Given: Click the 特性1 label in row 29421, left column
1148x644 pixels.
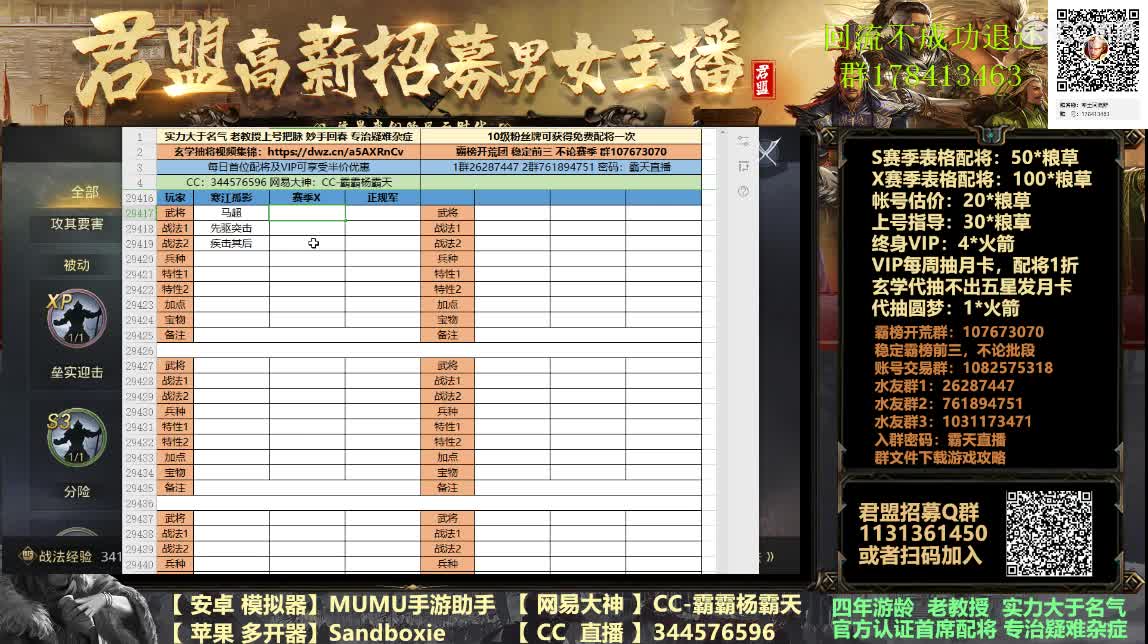Looking at the screenshot, I should (x=175, y=274).
